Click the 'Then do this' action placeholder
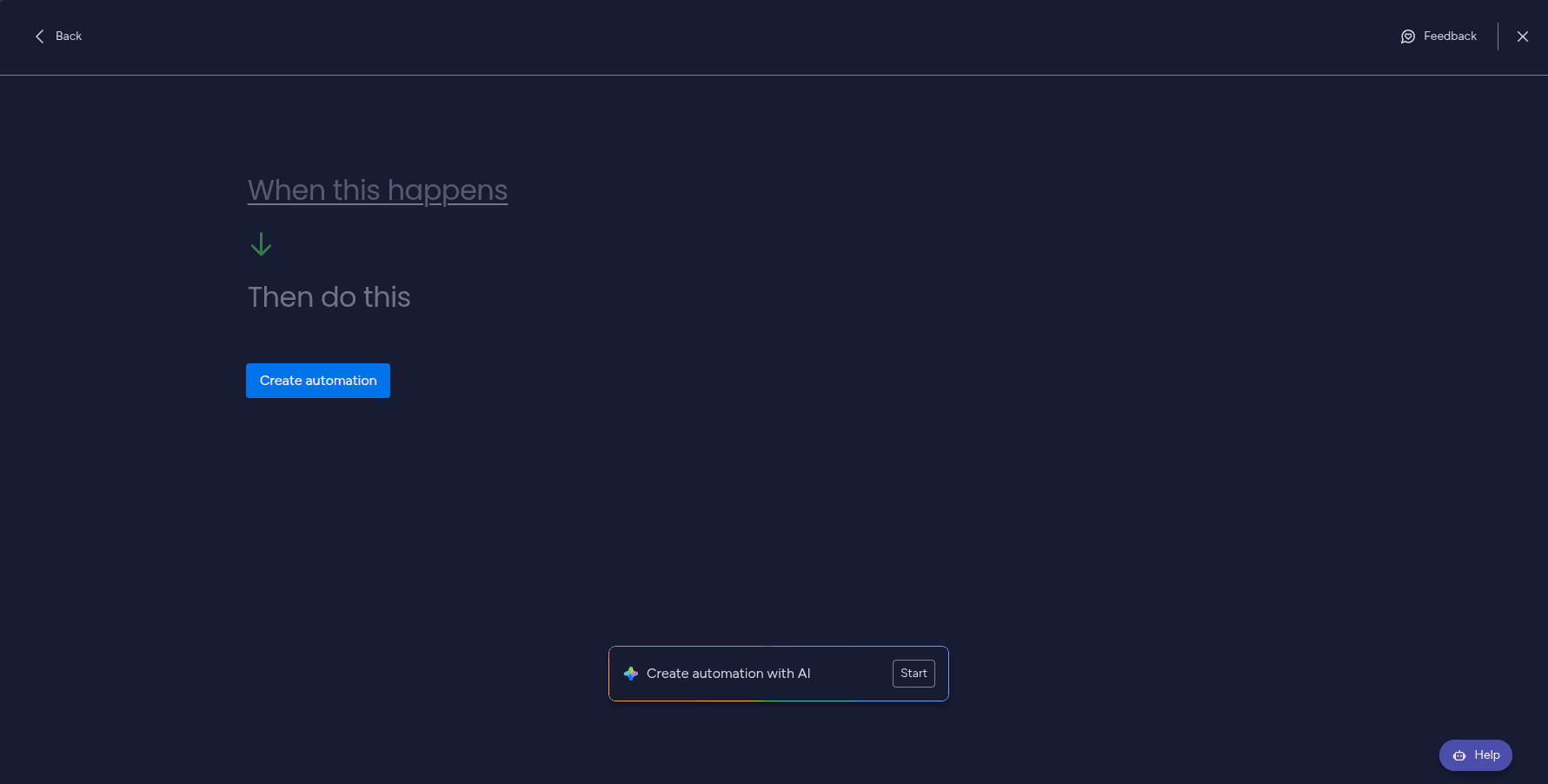1548x784 pixels. click(x=329, y=297)
